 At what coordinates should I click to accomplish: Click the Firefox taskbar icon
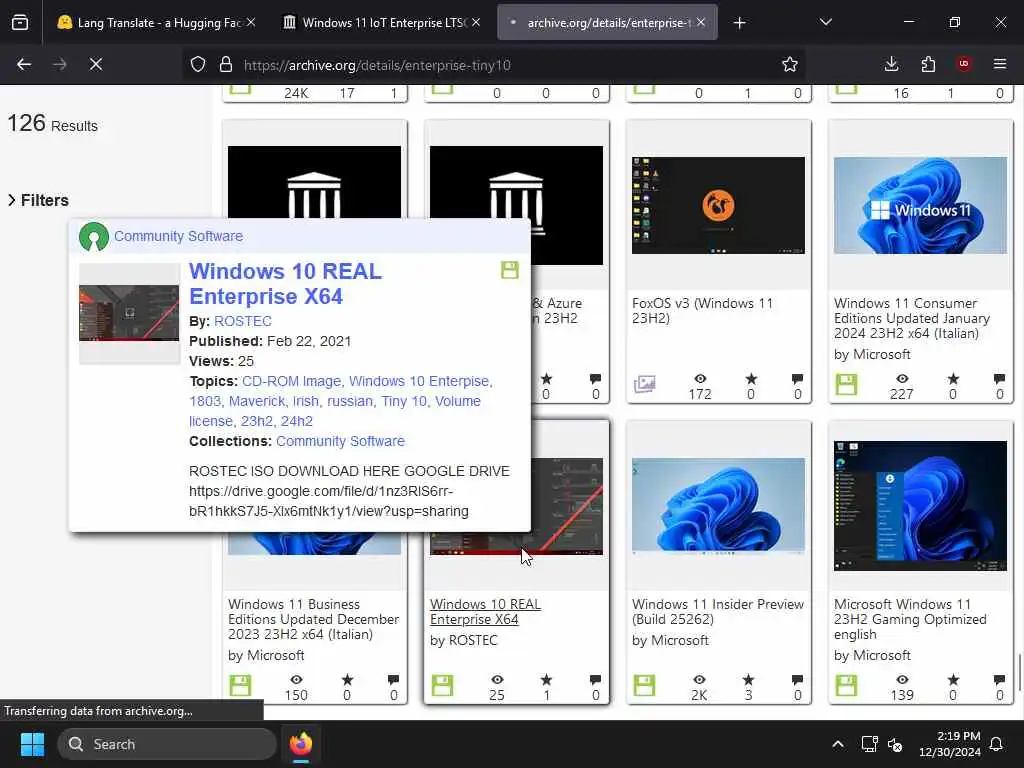pos(301,744)
